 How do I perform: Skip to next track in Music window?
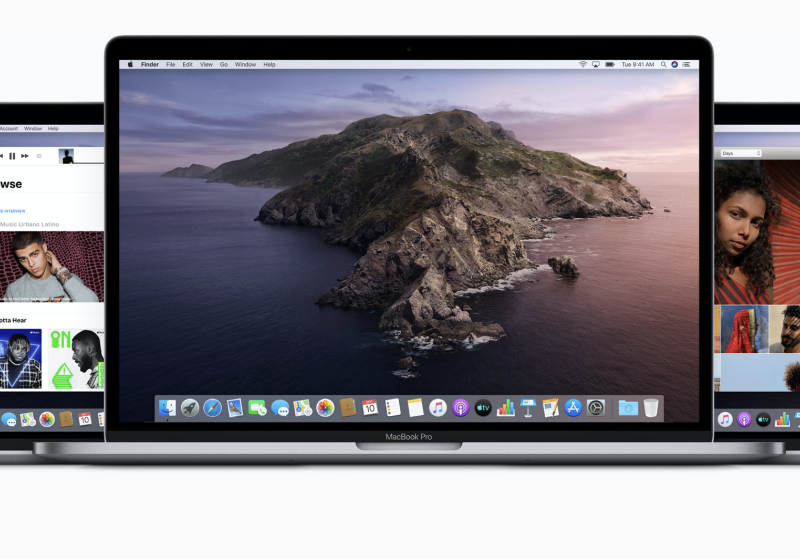(24, 156)
